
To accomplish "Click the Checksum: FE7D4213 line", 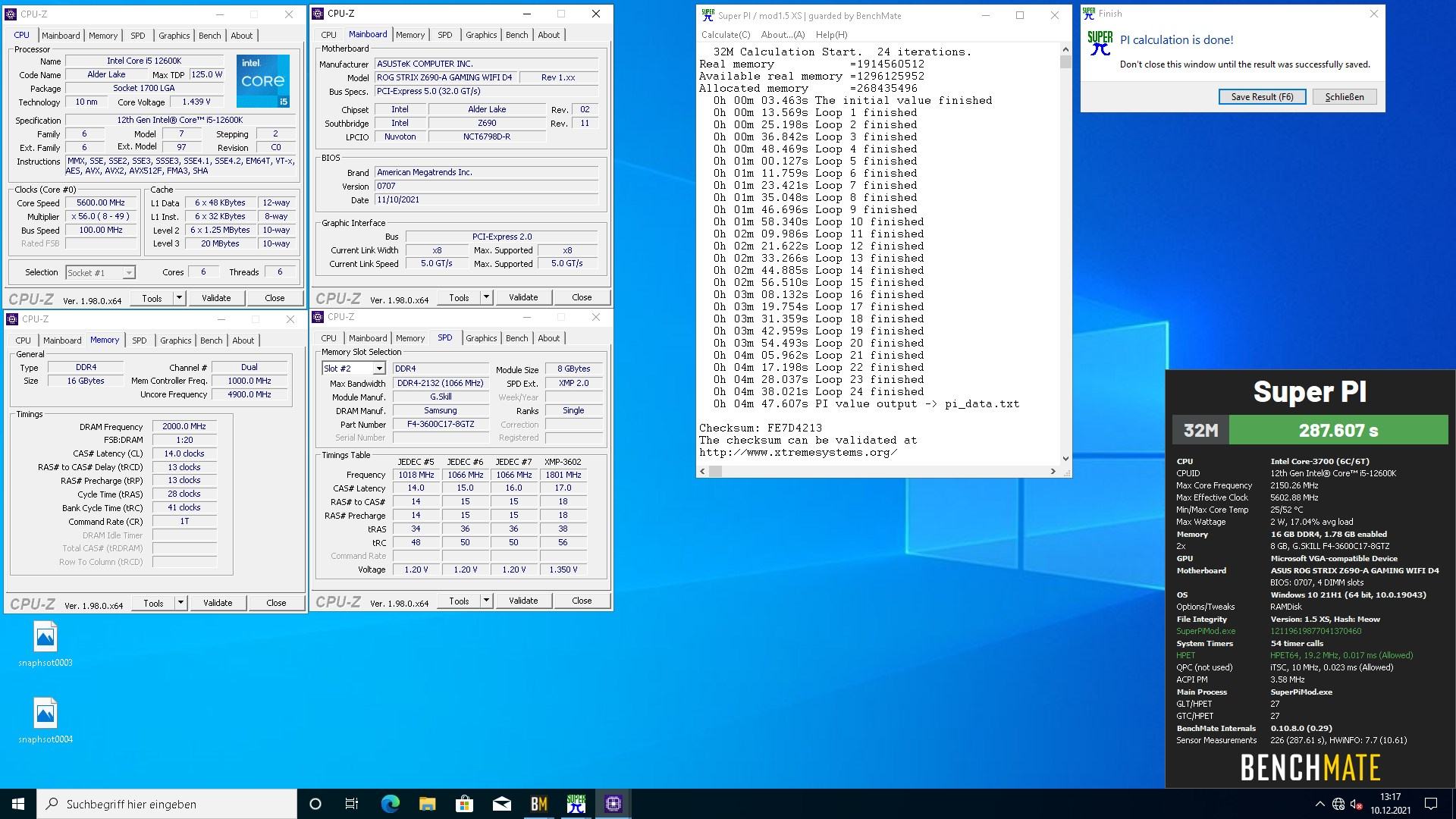I will click(x=760, y=428).
